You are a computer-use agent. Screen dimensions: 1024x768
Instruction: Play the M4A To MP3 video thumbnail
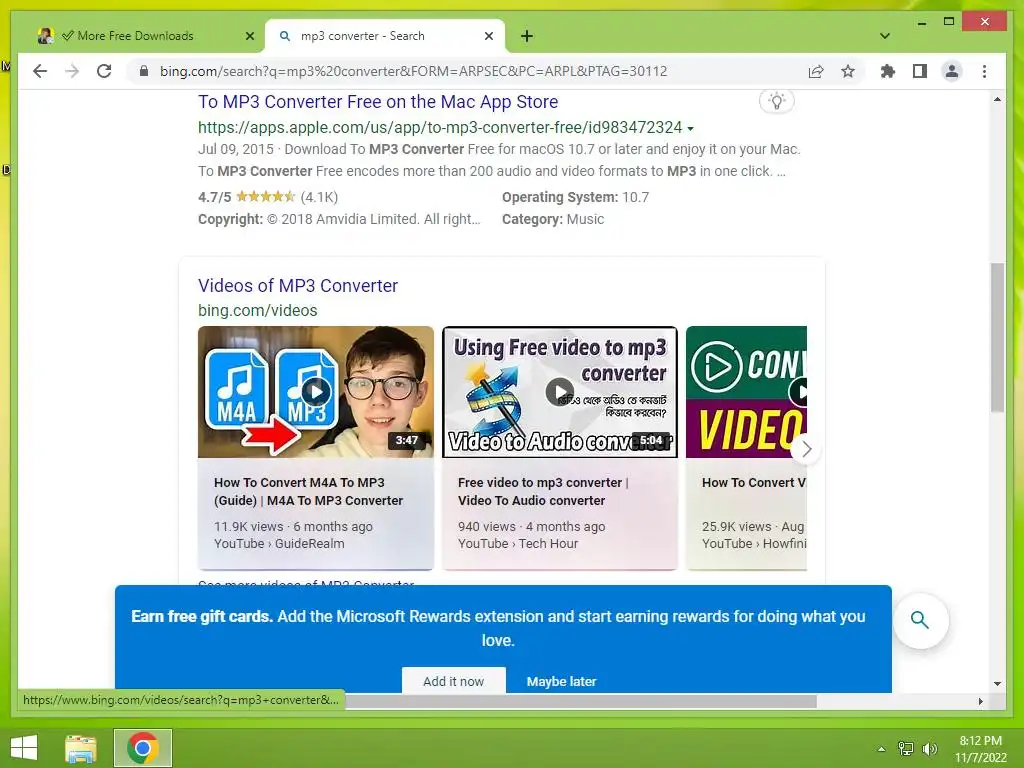pos(315,392)
